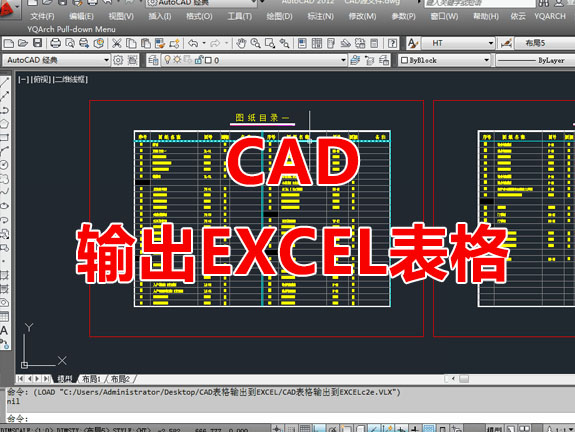Click first-layout navigation arrow beside tabs
This screenshot has width=575, height=432.
(21, 378)
